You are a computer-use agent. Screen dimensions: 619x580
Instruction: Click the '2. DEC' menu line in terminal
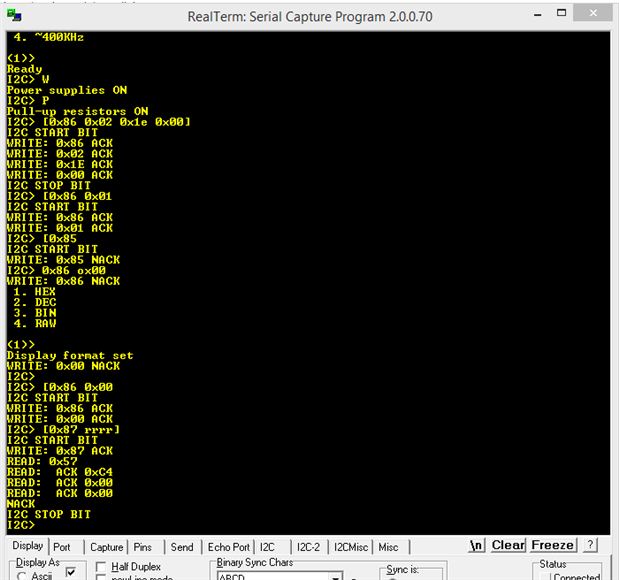tap(35, 302)
